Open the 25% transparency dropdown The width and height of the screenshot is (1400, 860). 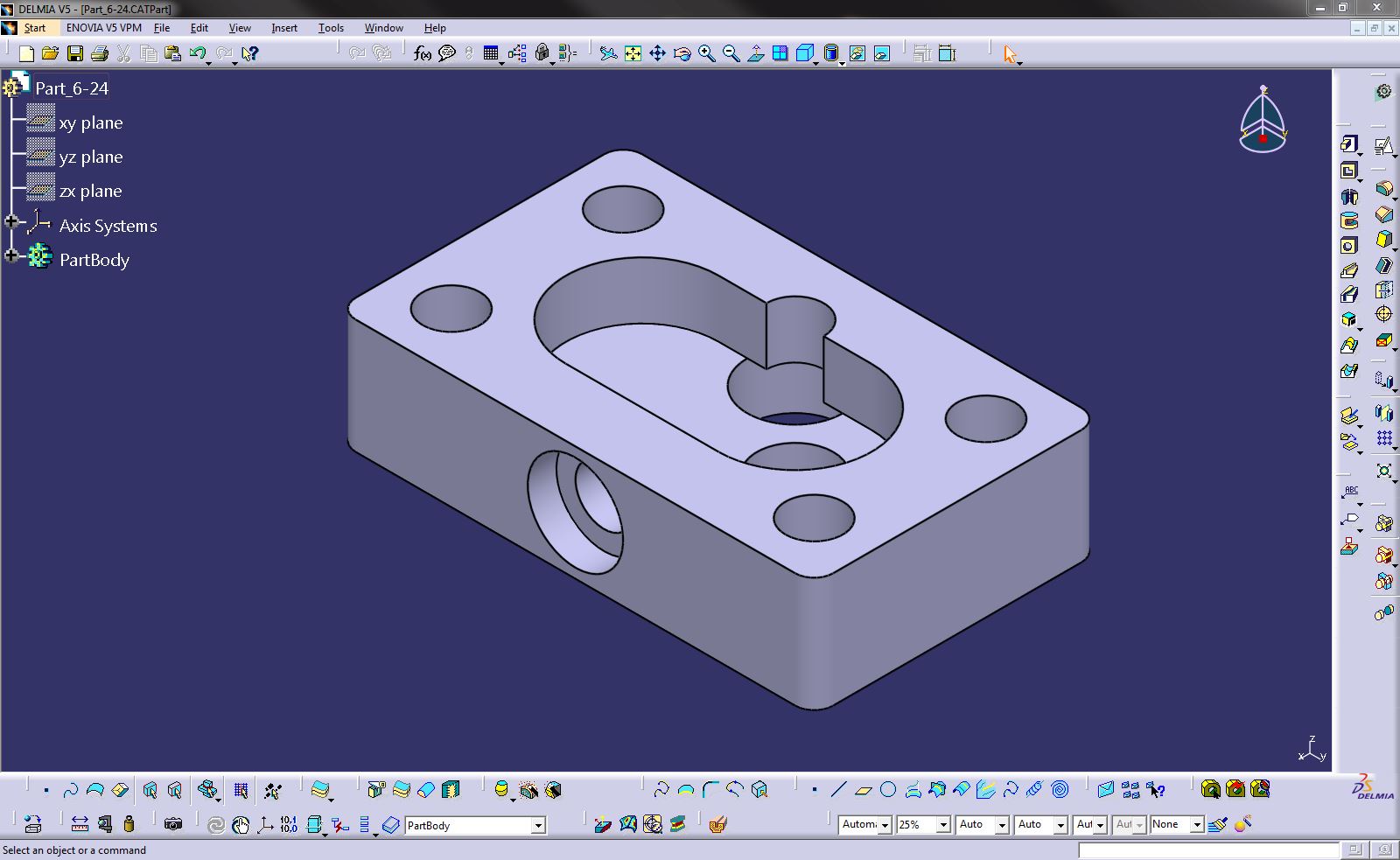tap(943, 825)
